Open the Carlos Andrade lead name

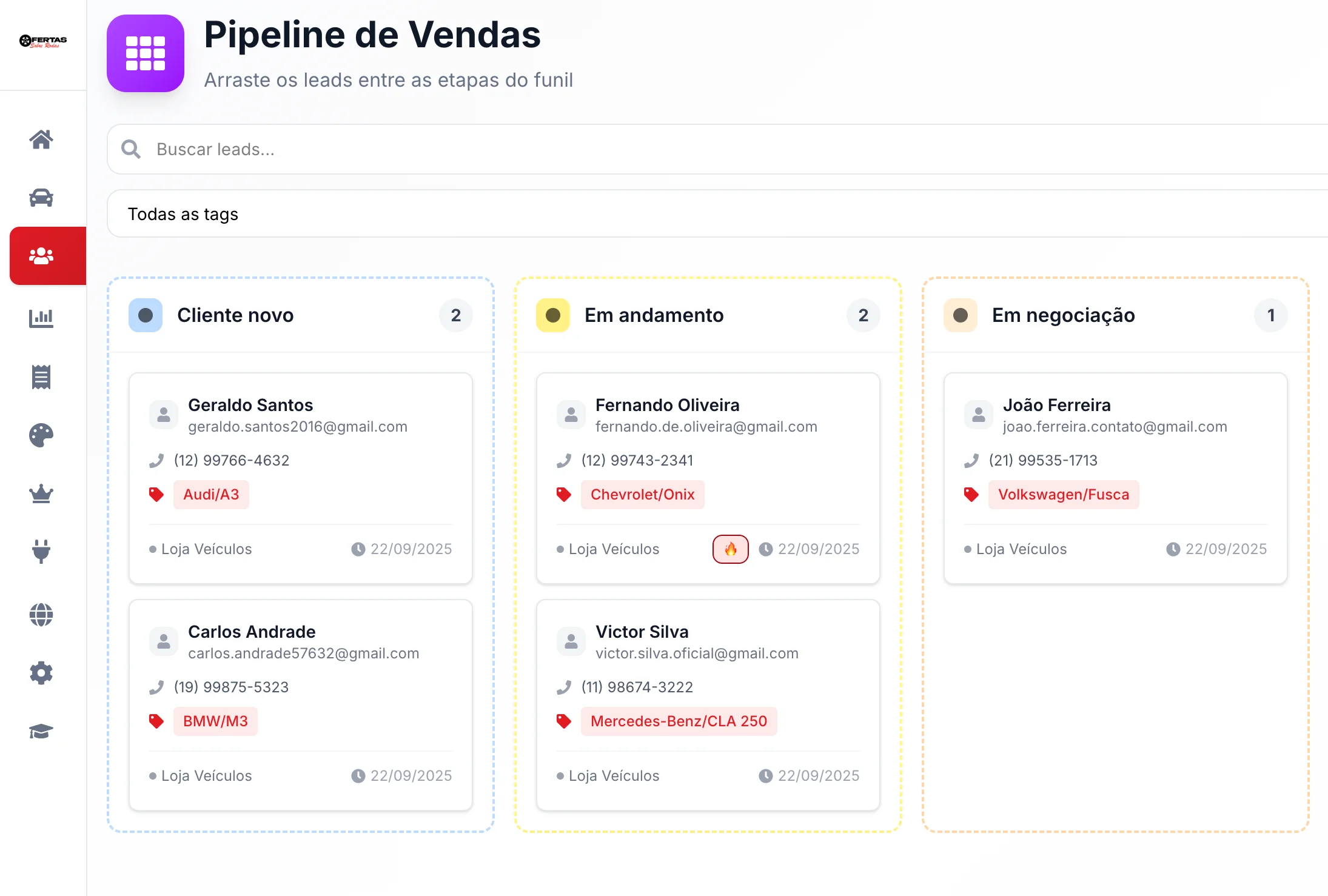click(x=252, y=632)
